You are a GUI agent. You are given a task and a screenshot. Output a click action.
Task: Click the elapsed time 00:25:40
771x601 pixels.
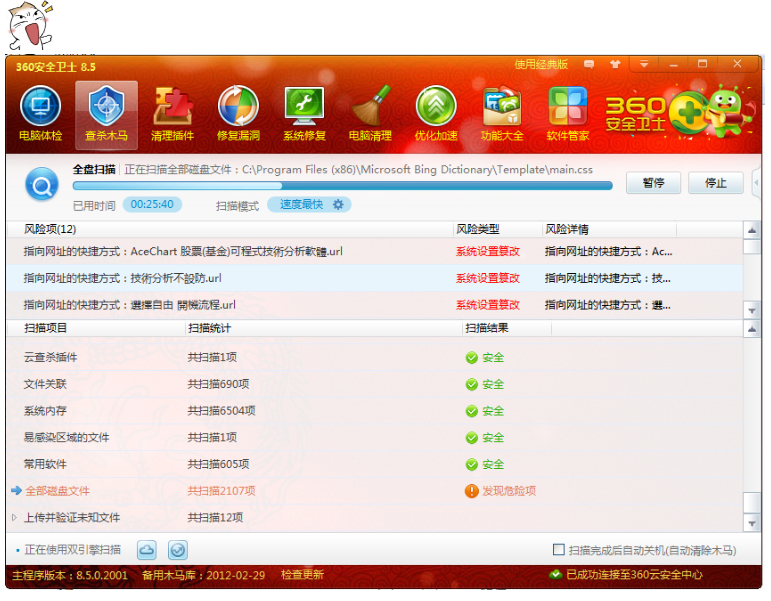[152, 205]
